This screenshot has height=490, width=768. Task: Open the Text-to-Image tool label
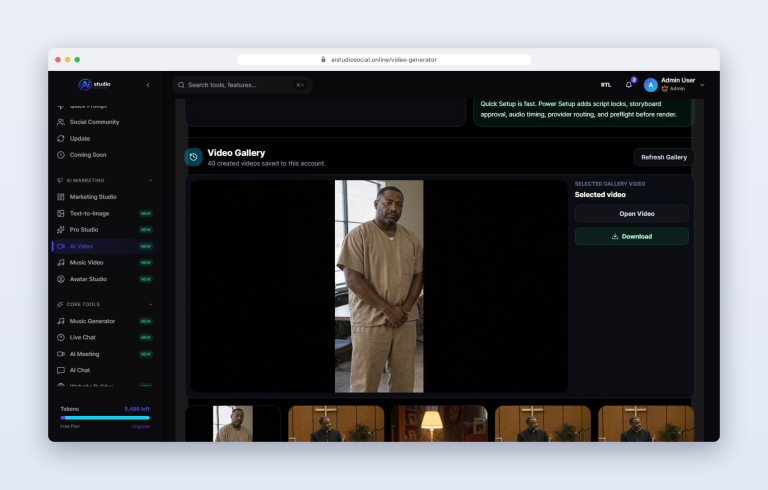point(89,214)
